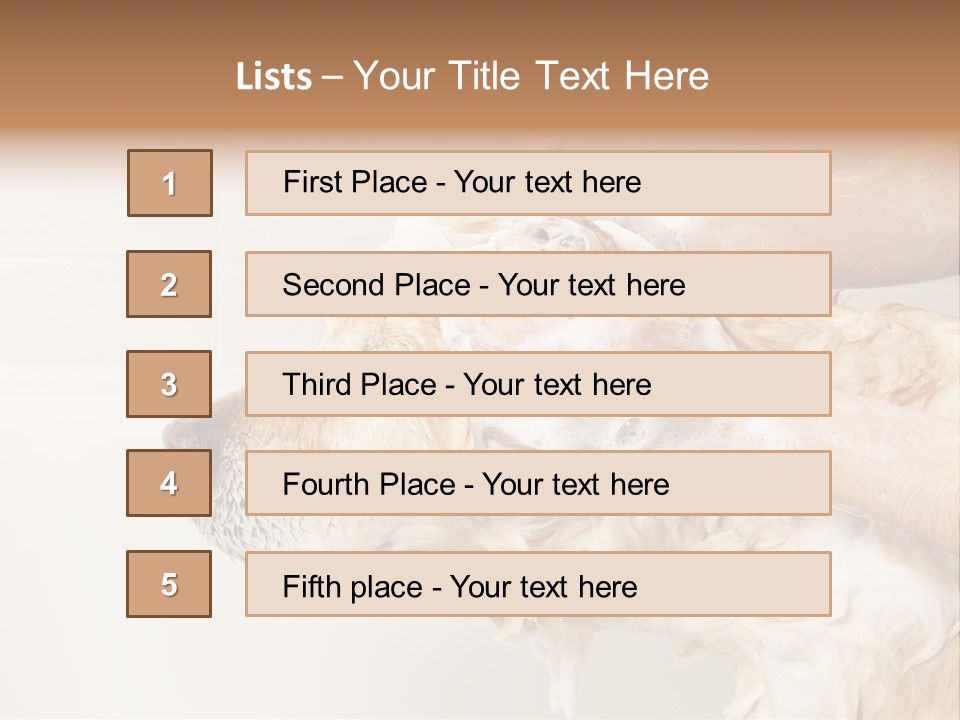Click 'Your Title Text Here' in the title
The height and width of the screenshot is (720, 960).
tap(531, 76)
